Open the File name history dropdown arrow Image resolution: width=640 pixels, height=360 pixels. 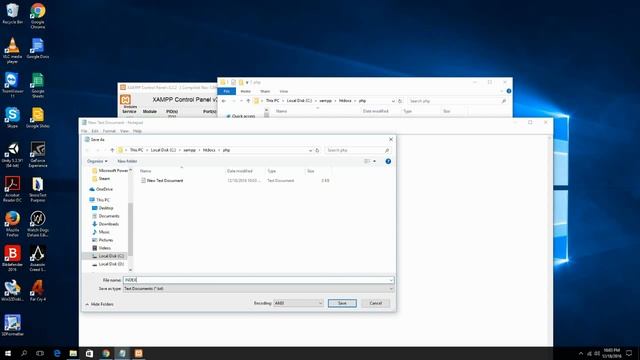(x=391, y=280)
